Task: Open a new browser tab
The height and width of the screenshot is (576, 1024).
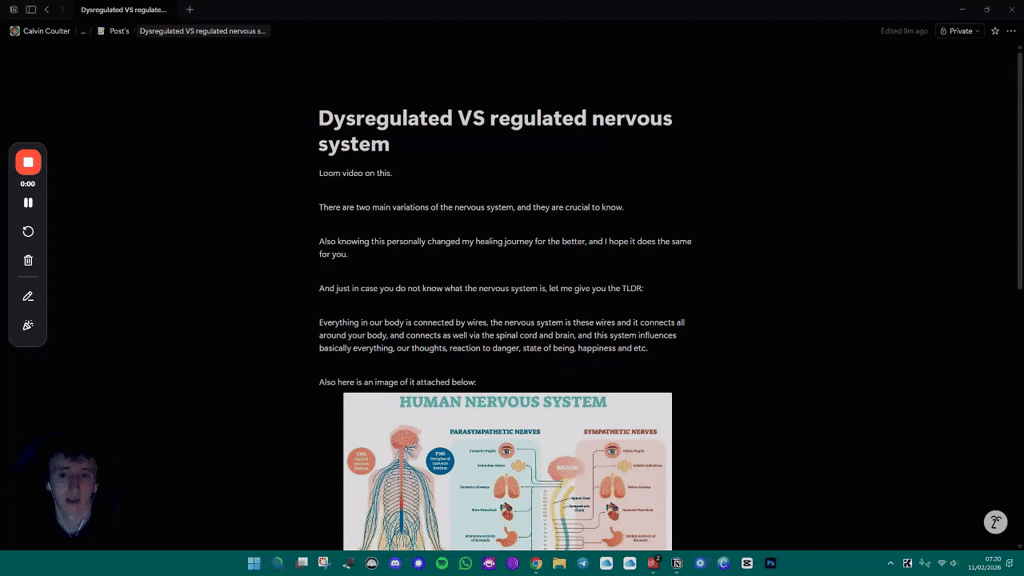Action: pyautogui.click(x=190, y=9)
